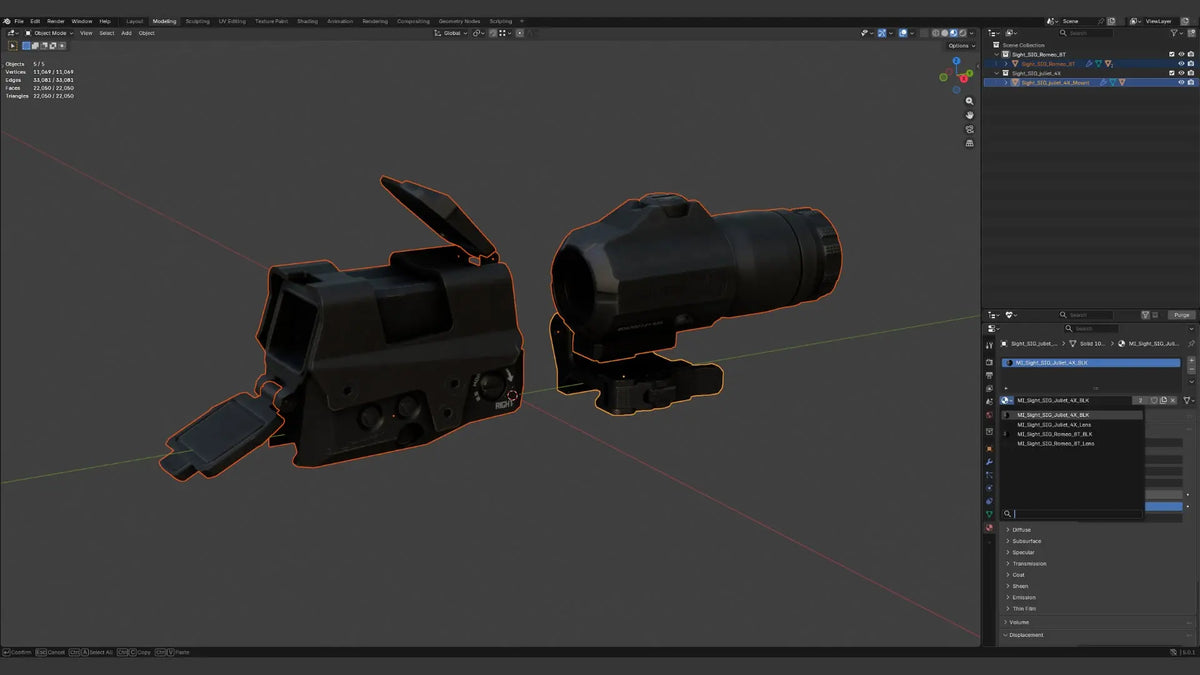The height and width of the screenshot is (675, 1200).
Task: Open the Modifiers wrench properties tab
Action: click(x=989, y=462)
